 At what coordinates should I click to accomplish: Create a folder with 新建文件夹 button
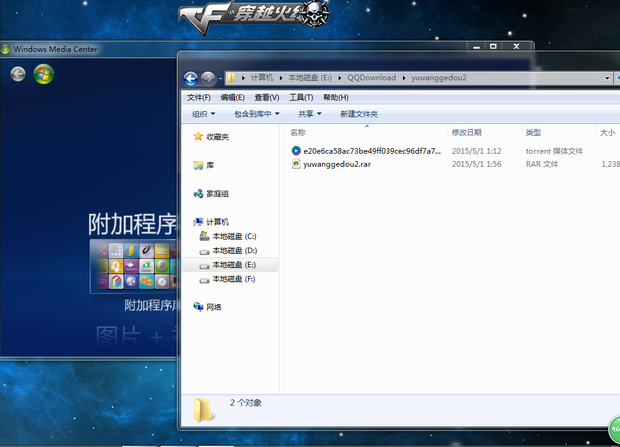click(359, 114)
